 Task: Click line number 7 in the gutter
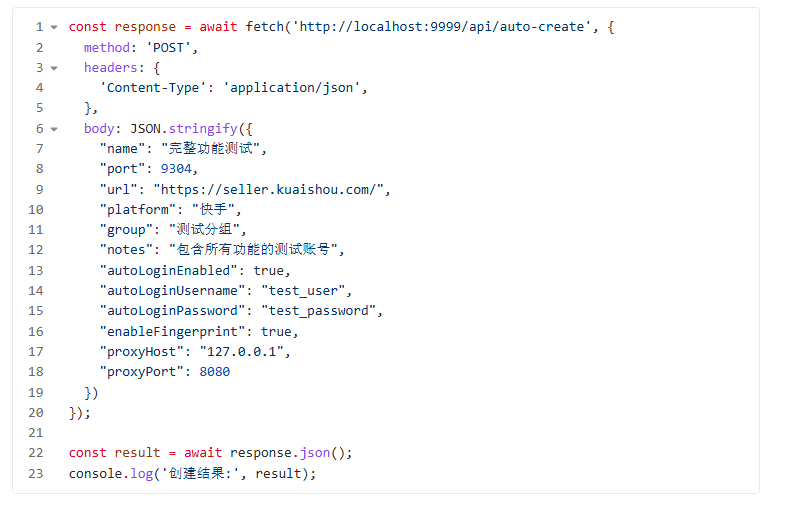pyautogui.click(x=38, y=149)
